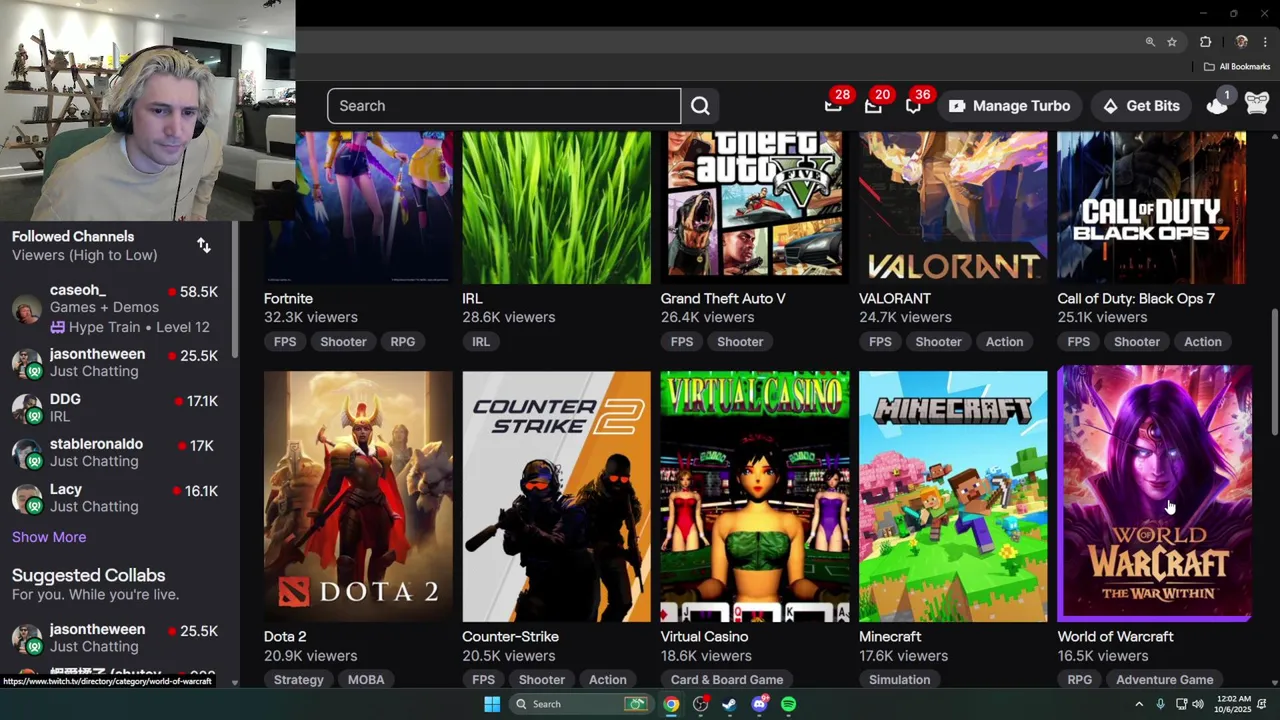Open the Dota 2 cover thumbnail
1280x720 pixels.
coord(358,497)
